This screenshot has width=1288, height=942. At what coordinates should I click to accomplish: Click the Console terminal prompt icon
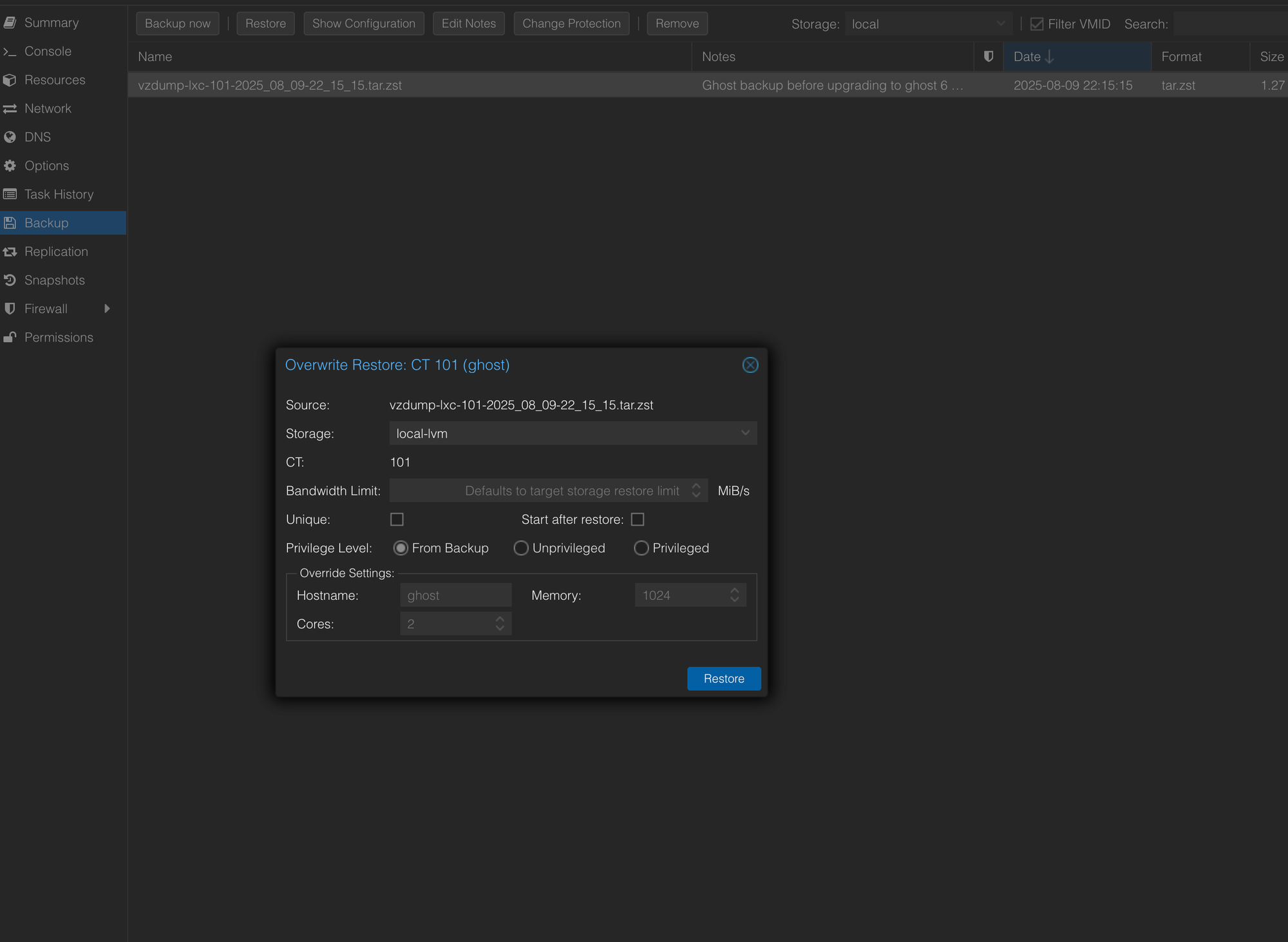click(10, 52)
